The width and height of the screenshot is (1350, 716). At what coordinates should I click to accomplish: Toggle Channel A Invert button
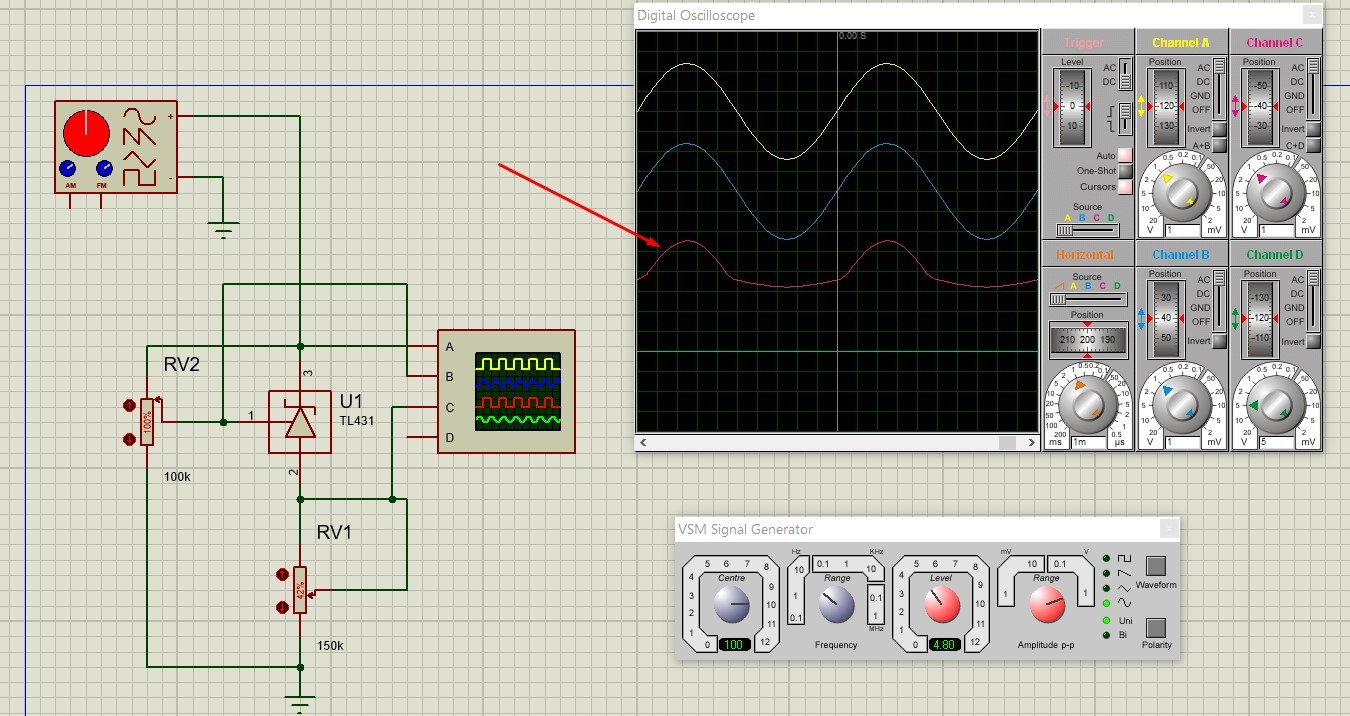(1218, 129)
